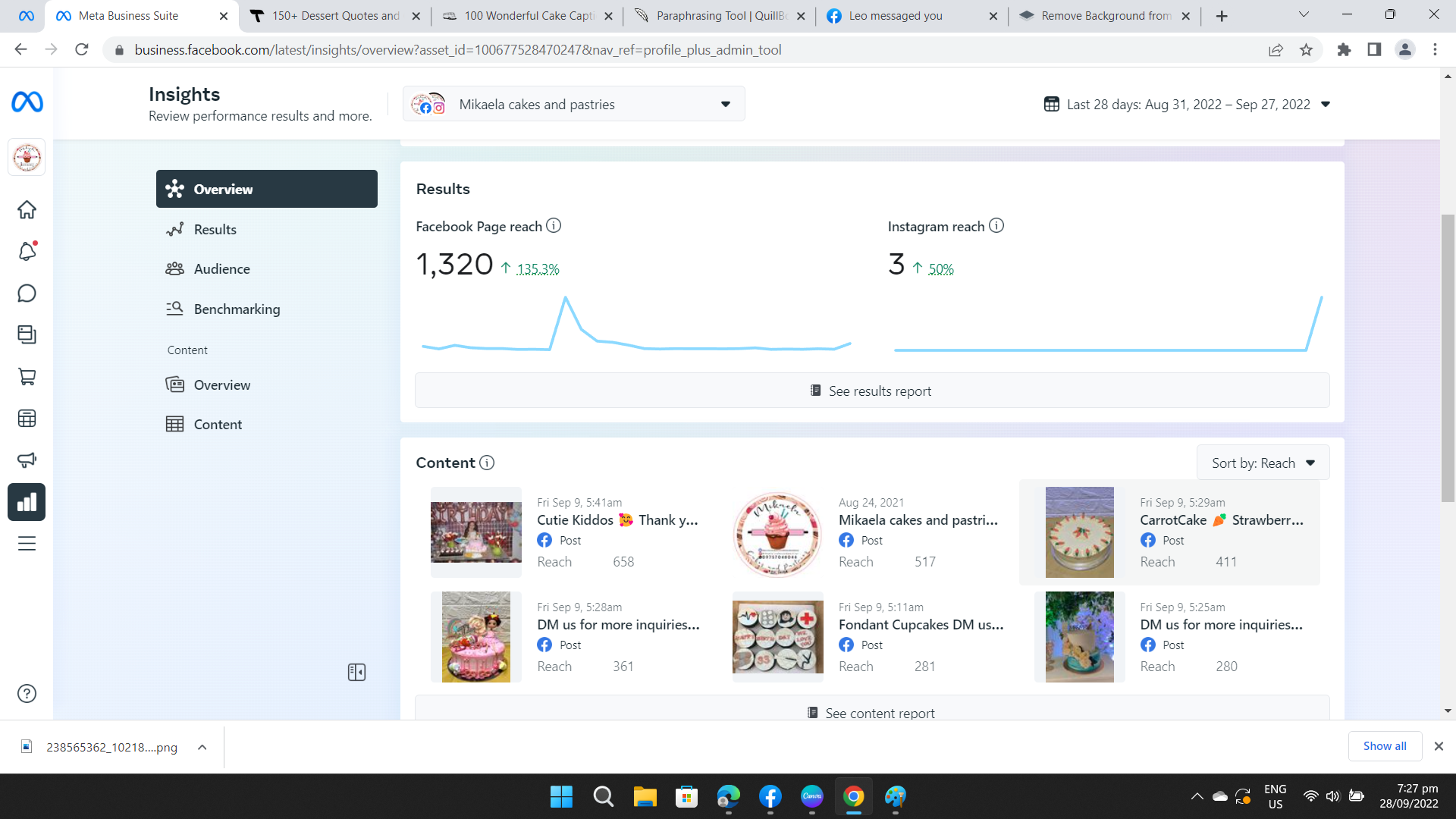Open the Sort by: Reach dropdown
Image resolution: width=1456 pixels, height=819 pixels.
1263,463
